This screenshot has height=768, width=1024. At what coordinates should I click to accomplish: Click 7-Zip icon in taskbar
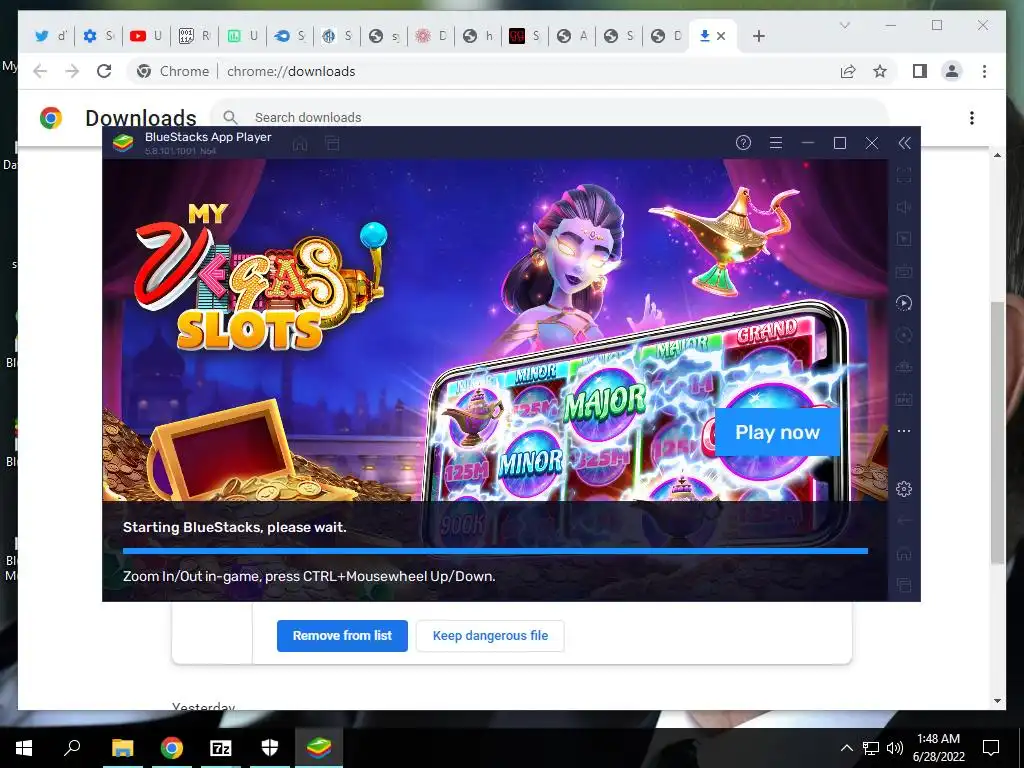pos(221,748)
